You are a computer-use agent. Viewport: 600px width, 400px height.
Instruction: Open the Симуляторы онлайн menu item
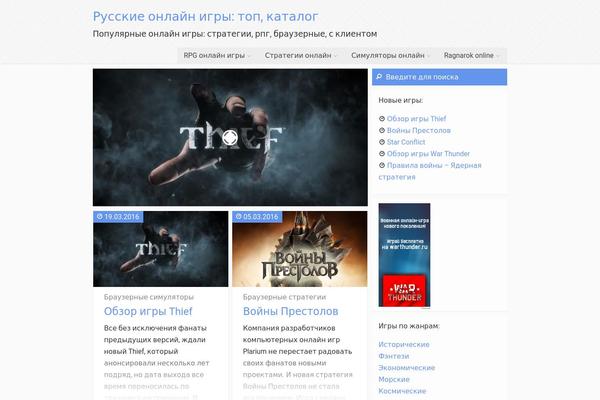(388, 56)
